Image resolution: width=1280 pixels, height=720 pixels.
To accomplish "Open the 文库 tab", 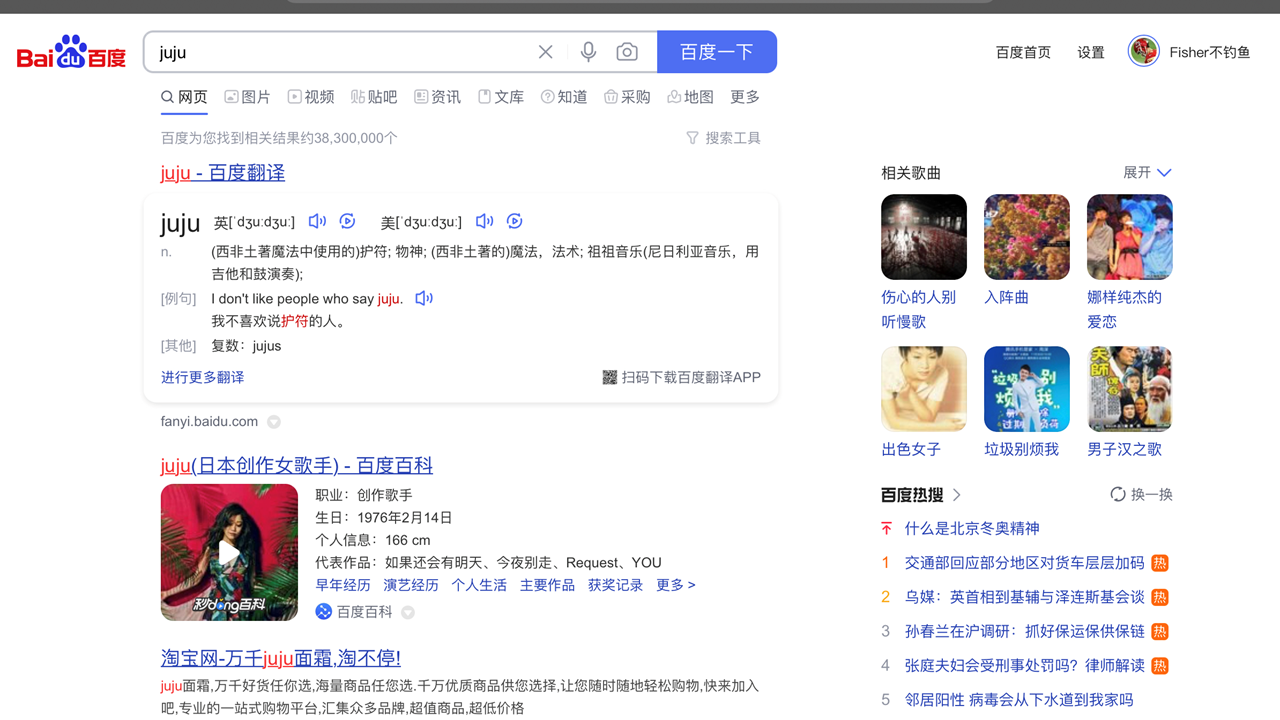I will click(x=501, y=97).
